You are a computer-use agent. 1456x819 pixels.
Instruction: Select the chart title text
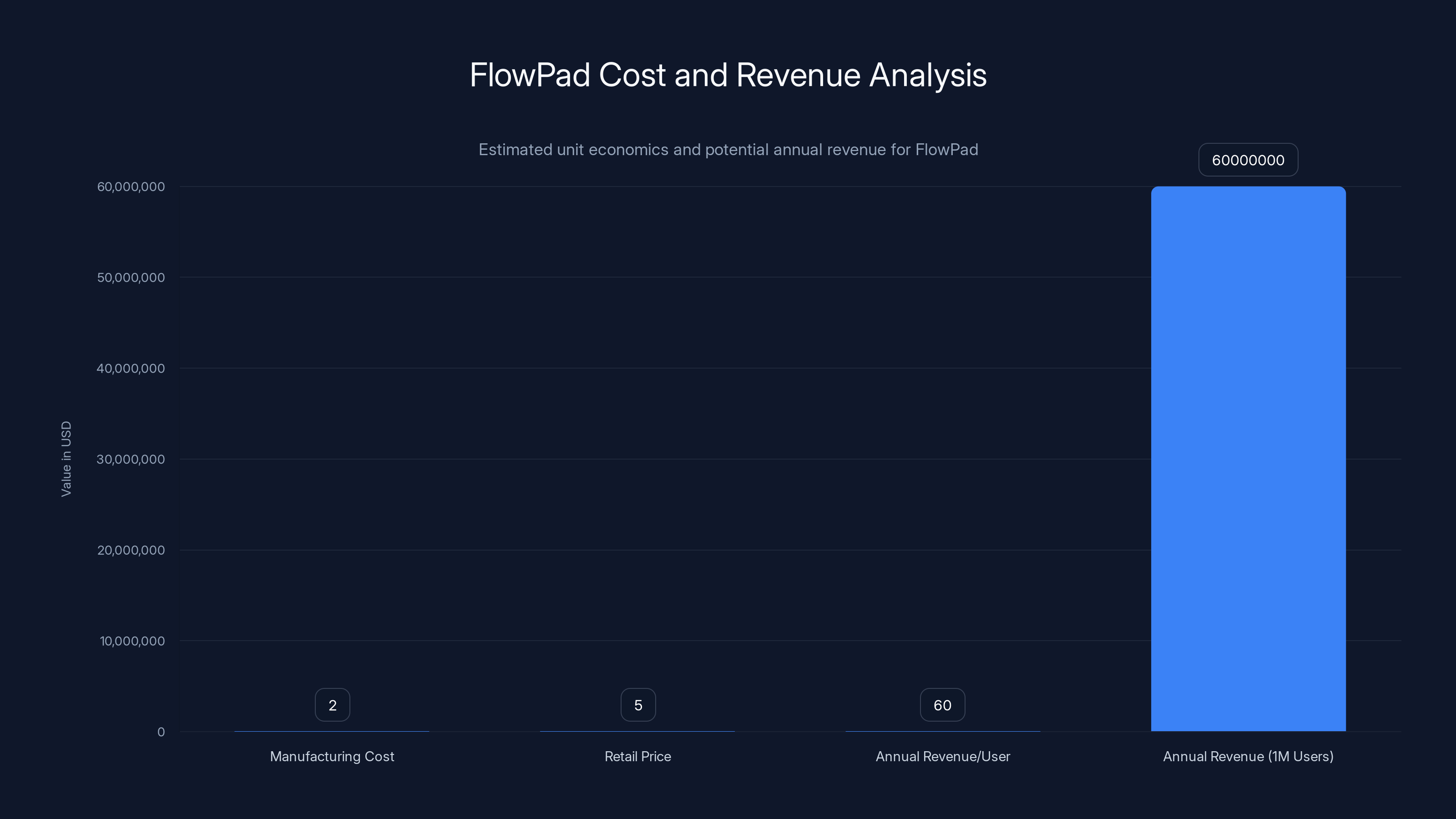coord(728,74)
